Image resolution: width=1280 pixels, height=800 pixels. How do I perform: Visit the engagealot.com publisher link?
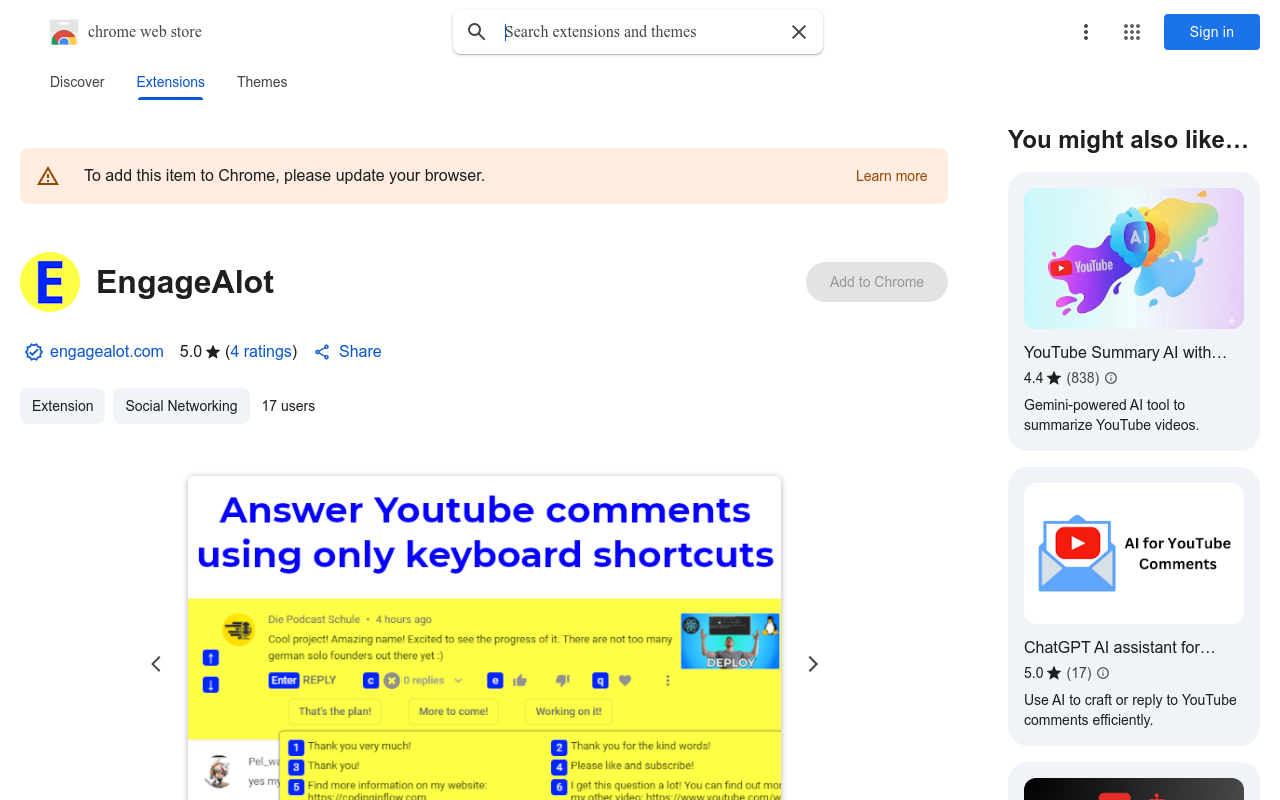click(107, 352)
